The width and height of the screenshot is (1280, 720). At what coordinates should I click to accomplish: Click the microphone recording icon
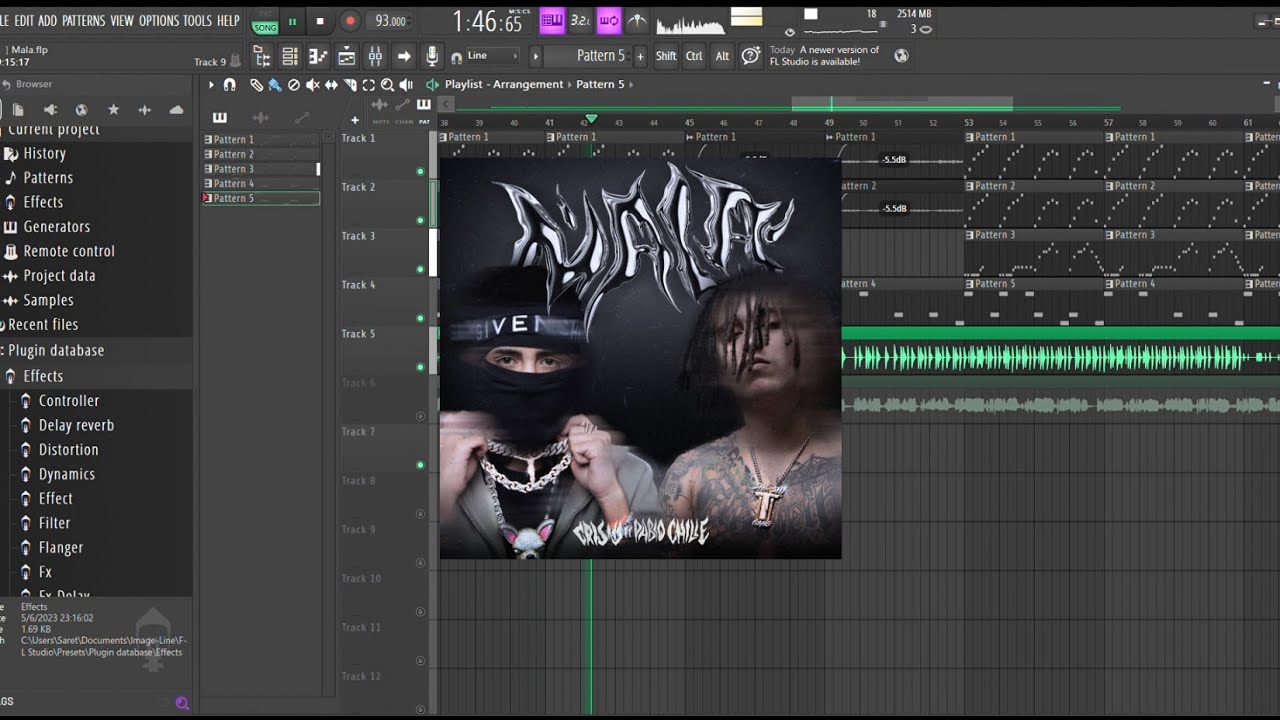coord(432,57)
